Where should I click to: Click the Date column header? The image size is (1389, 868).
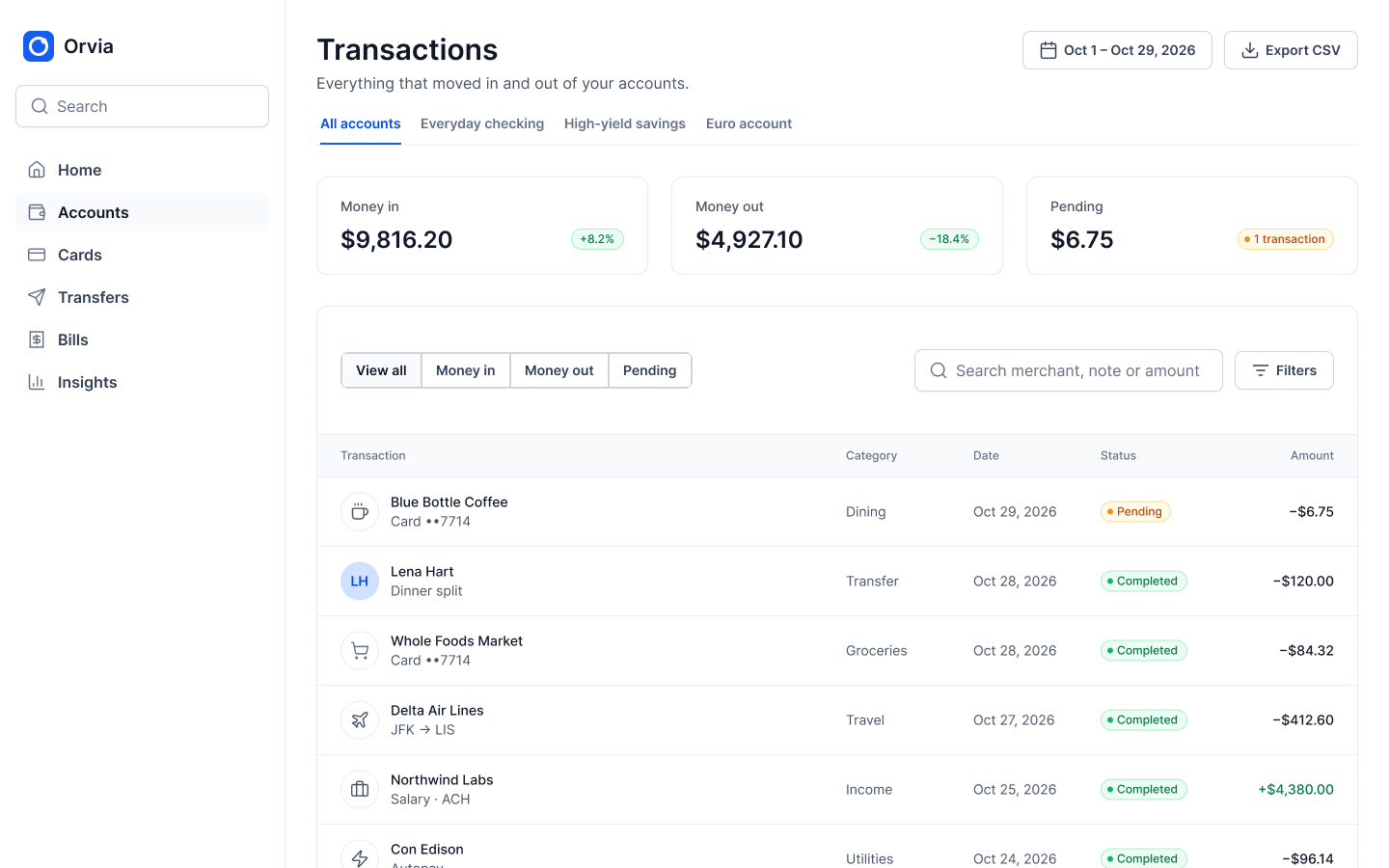coord(986,455)
